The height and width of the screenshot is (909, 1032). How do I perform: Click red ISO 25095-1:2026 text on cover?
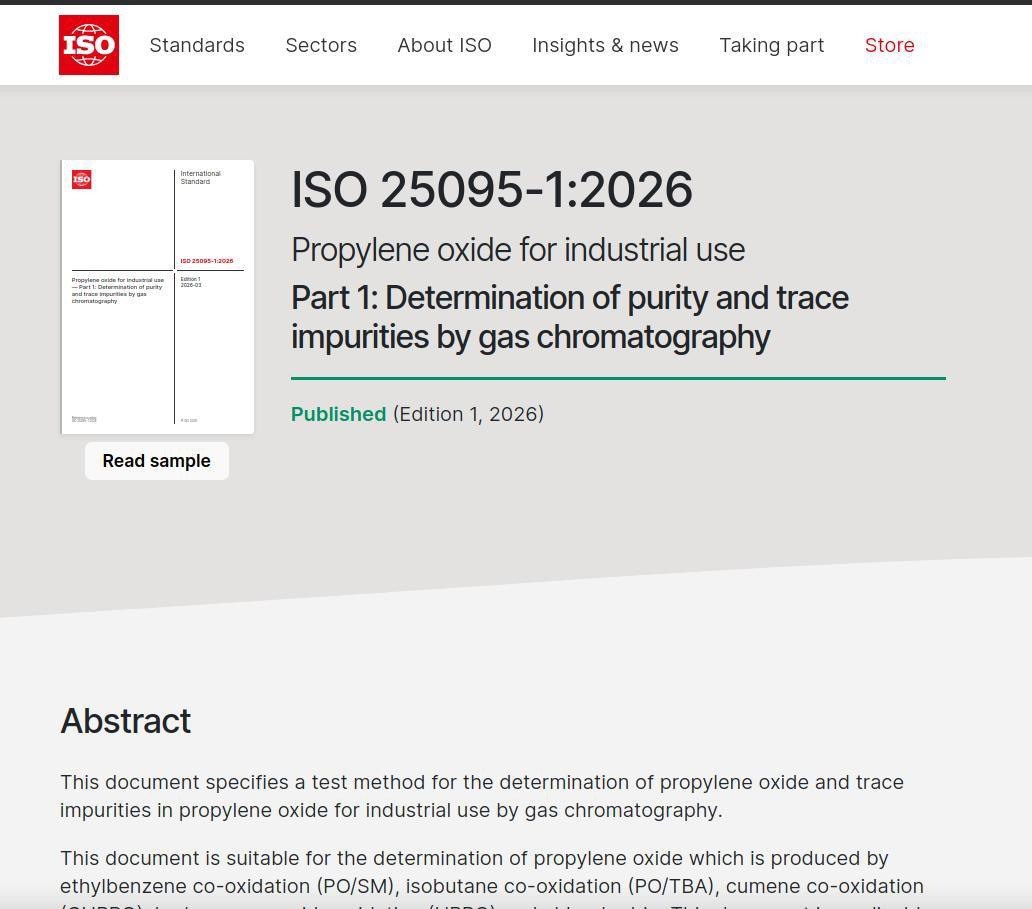[x=207, y=261]
